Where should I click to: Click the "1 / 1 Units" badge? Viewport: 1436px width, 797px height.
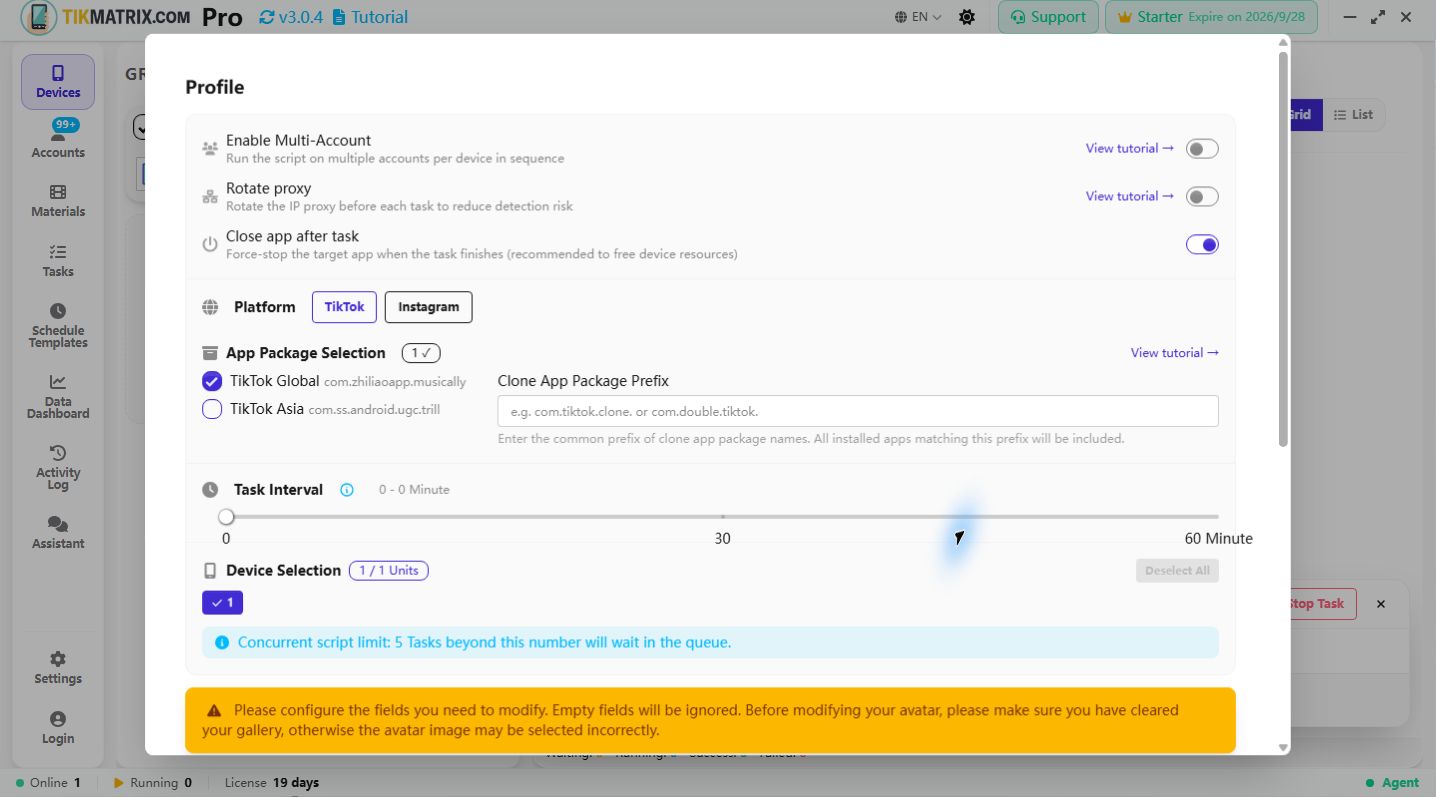pyautogui.click(x=389, y=571)
